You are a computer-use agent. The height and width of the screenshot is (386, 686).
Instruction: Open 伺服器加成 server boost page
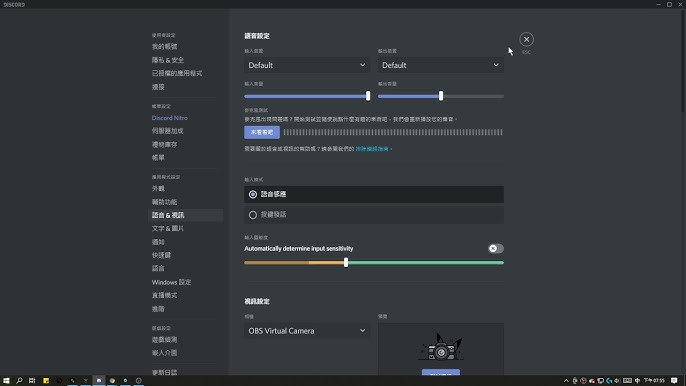point(168,131)
